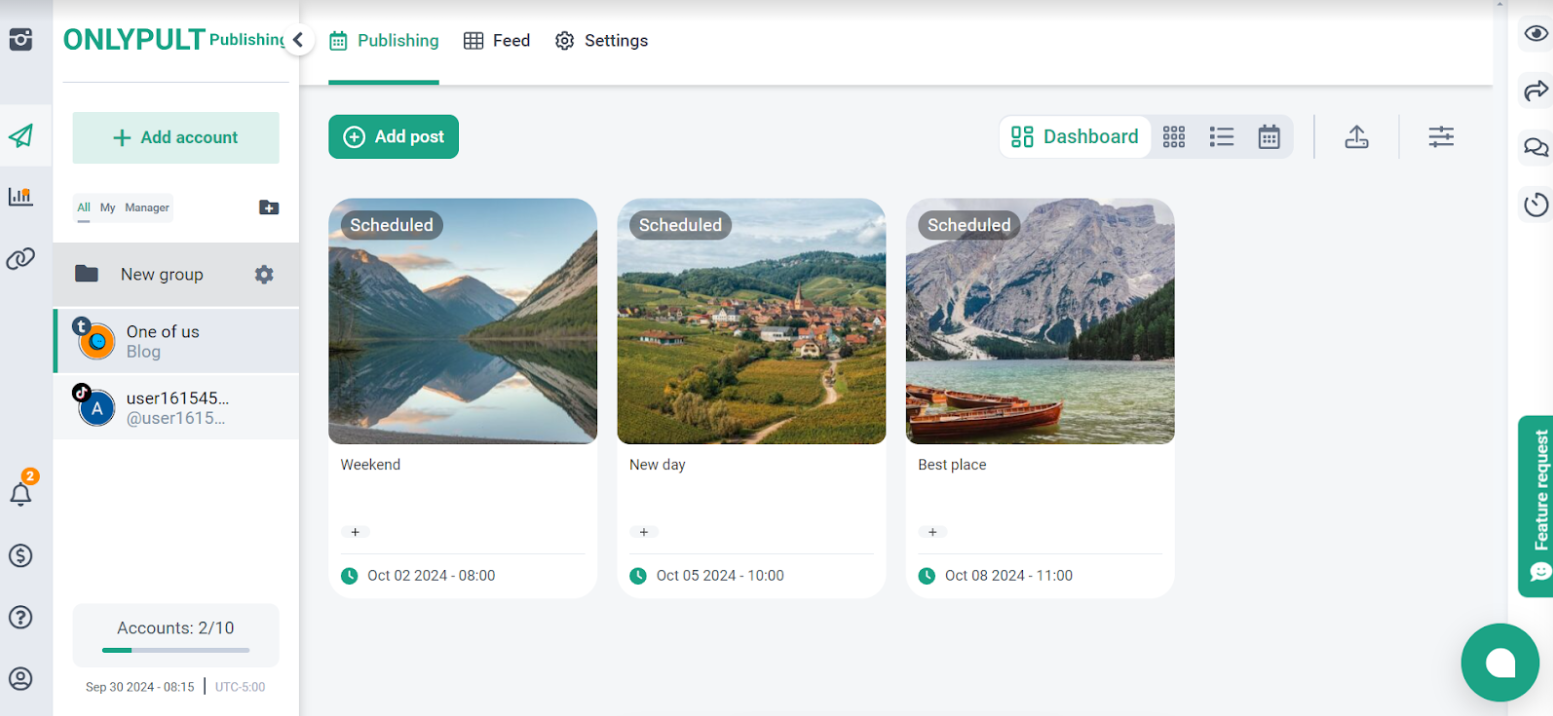Viewport: 1553px width, 716px height.
Task: Expand tags on the Weekend post
Action: 355,532
